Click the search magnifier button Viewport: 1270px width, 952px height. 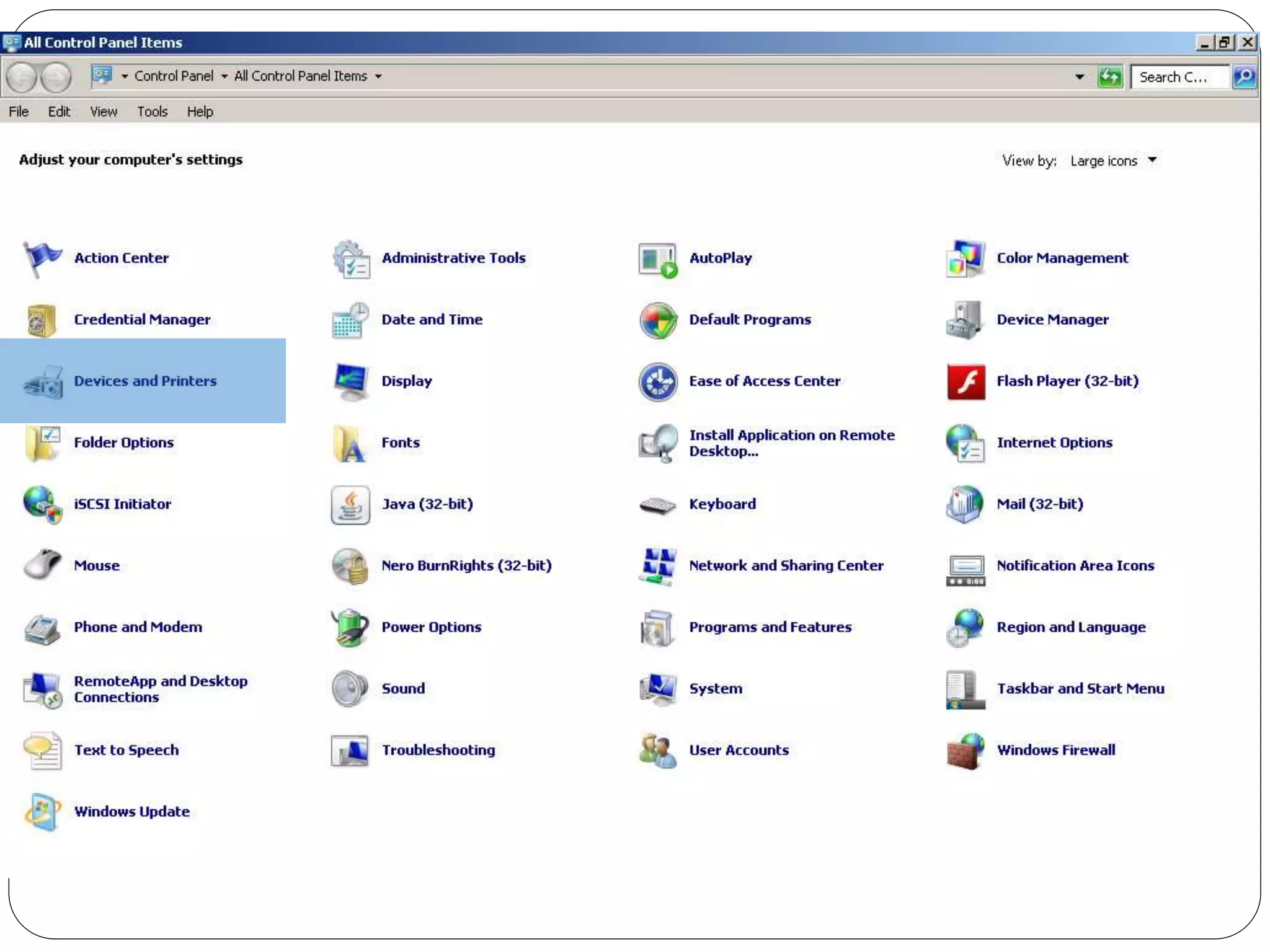pos(1244,77)
